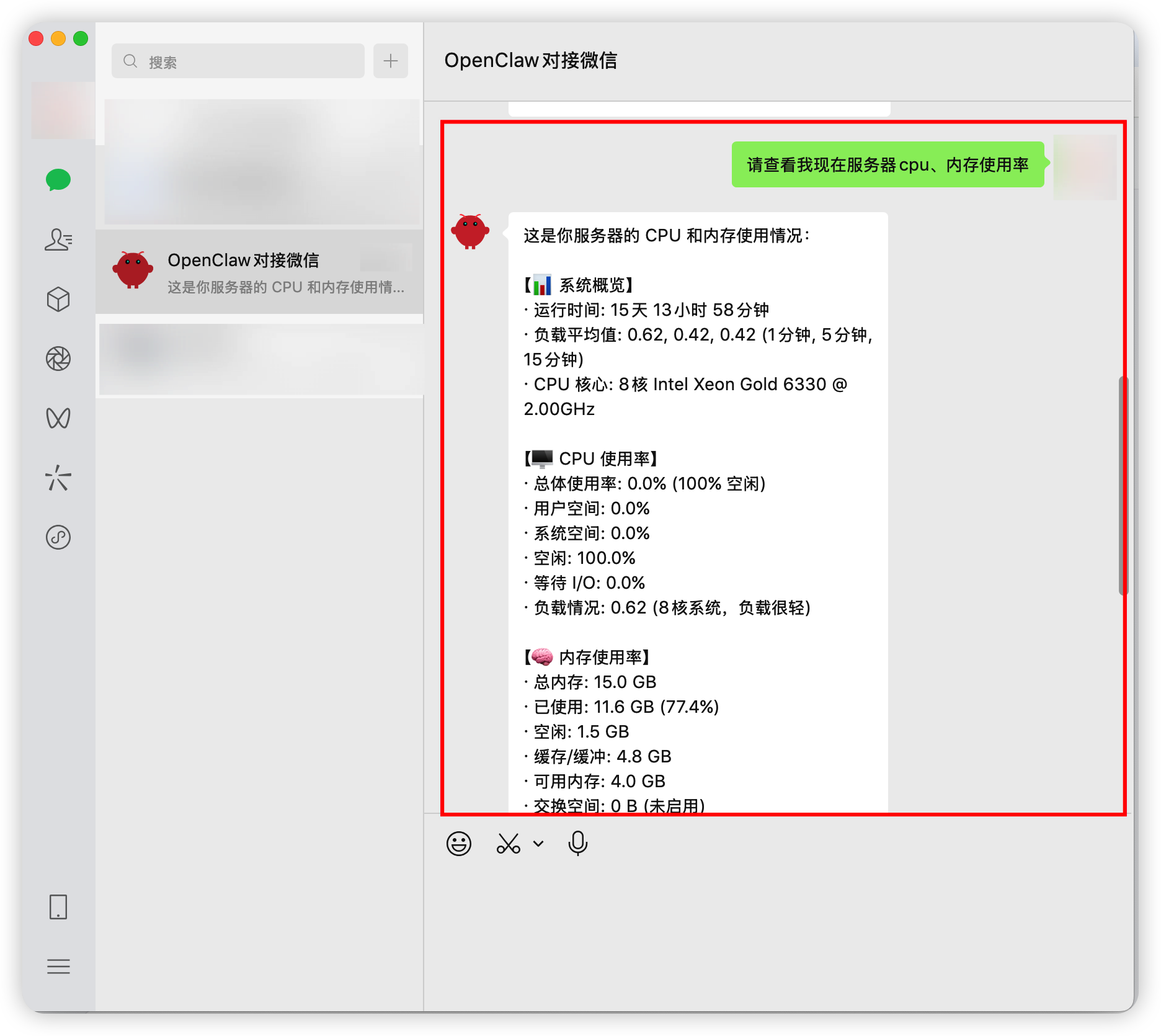Open Moments aperture icon
The width and height of the screenshot is (1161, 1036).
point(58,359)
